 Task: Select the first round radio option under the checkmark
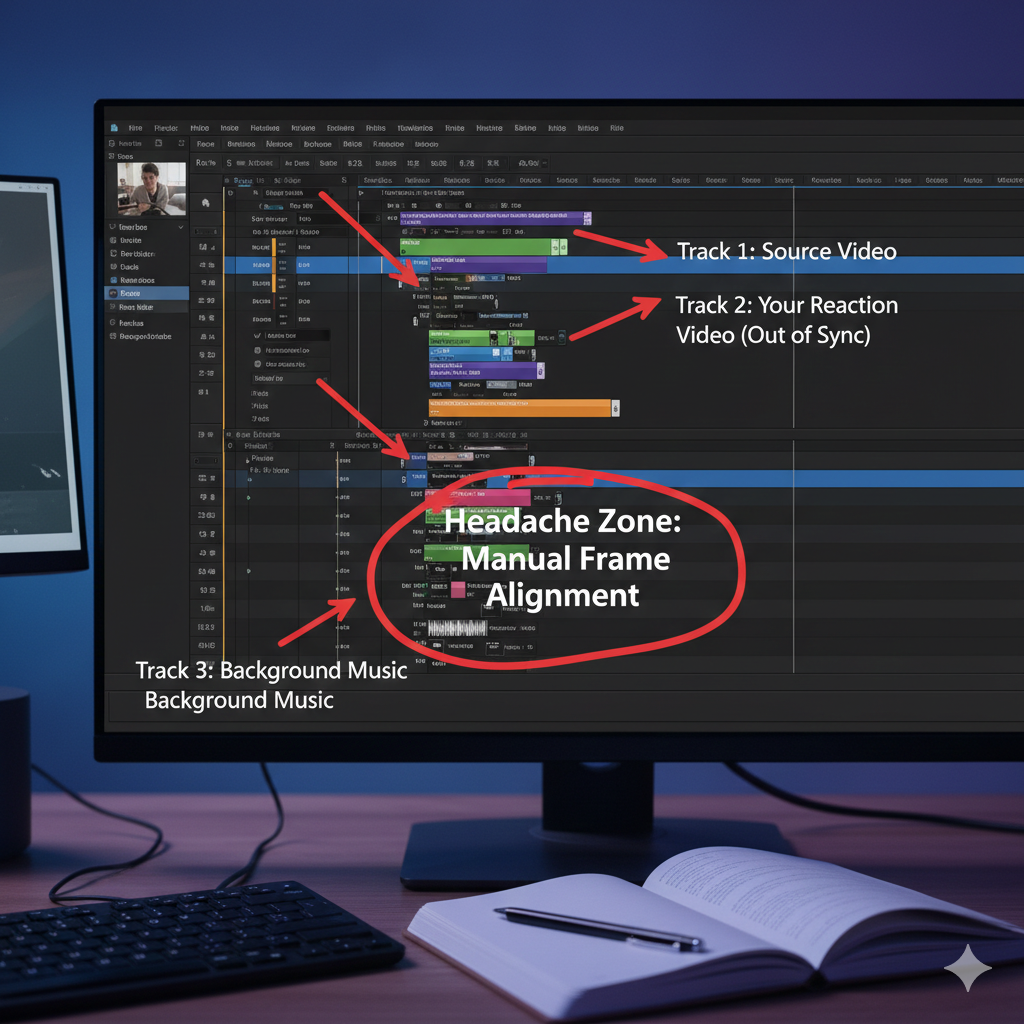click(257, 351)
